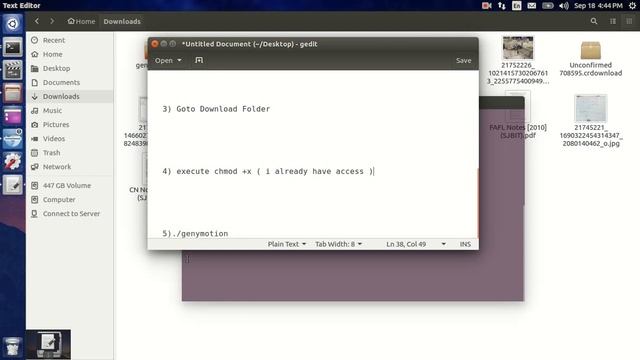Click the Open button in gedit

point(164,60)
